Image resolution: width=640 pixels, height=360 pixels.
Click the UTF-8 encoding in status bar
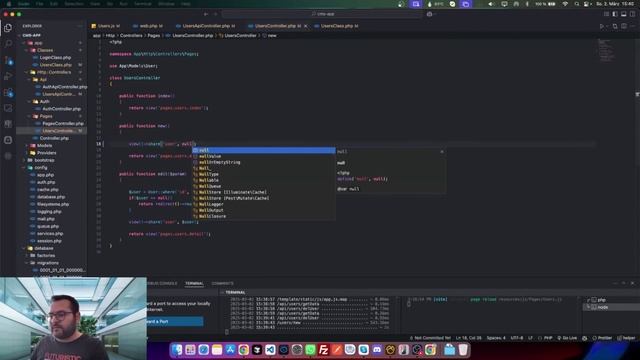click(x=517, y=338)
